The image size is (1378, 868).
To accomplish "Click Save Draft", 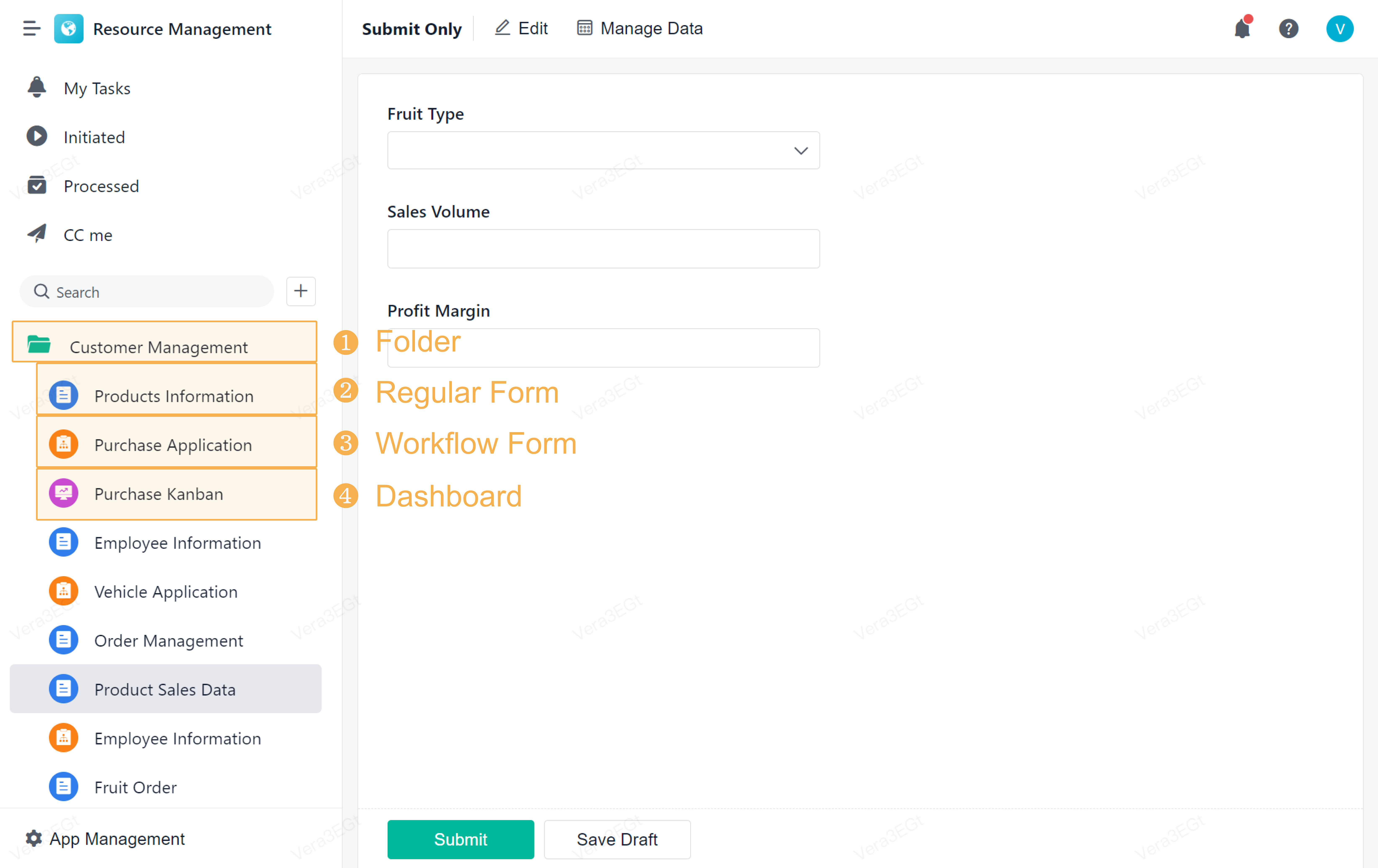I will click(617, 839).
